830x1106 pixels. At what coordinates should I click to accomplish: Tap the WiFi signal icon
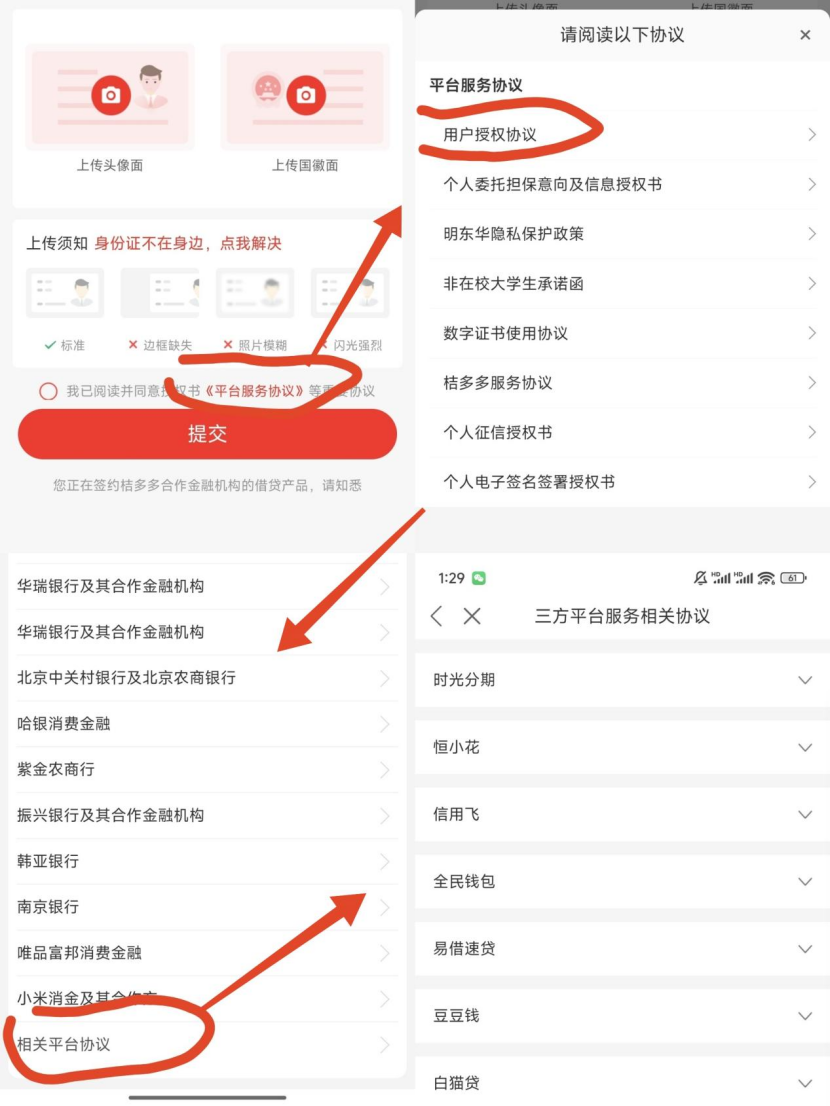766,578
